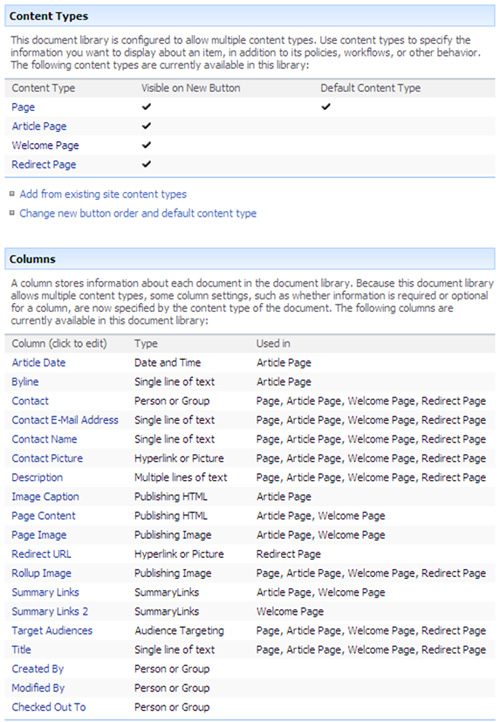Edit the Description column
Image resolution: width=500 pixels, height=722 pixels.
tap(37, 477)
